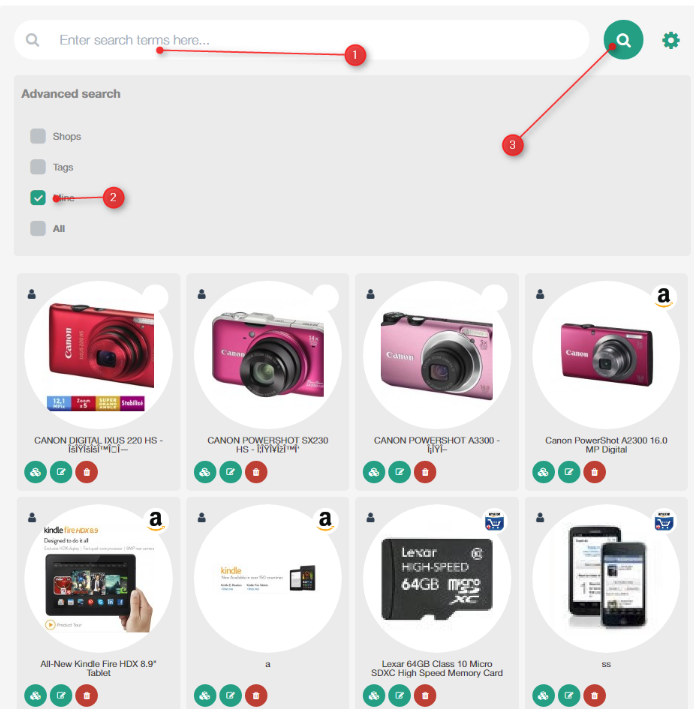Uncheck the Mine checkbox

click(x=38, y=198)
